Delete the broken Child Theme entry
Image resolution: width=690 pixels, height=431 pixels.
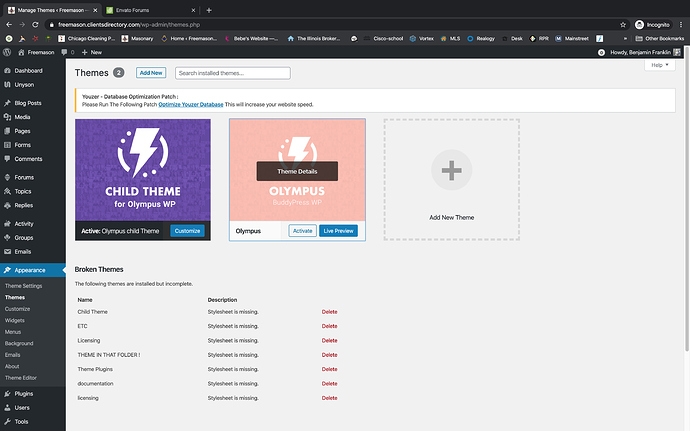(x=329, y=312)
